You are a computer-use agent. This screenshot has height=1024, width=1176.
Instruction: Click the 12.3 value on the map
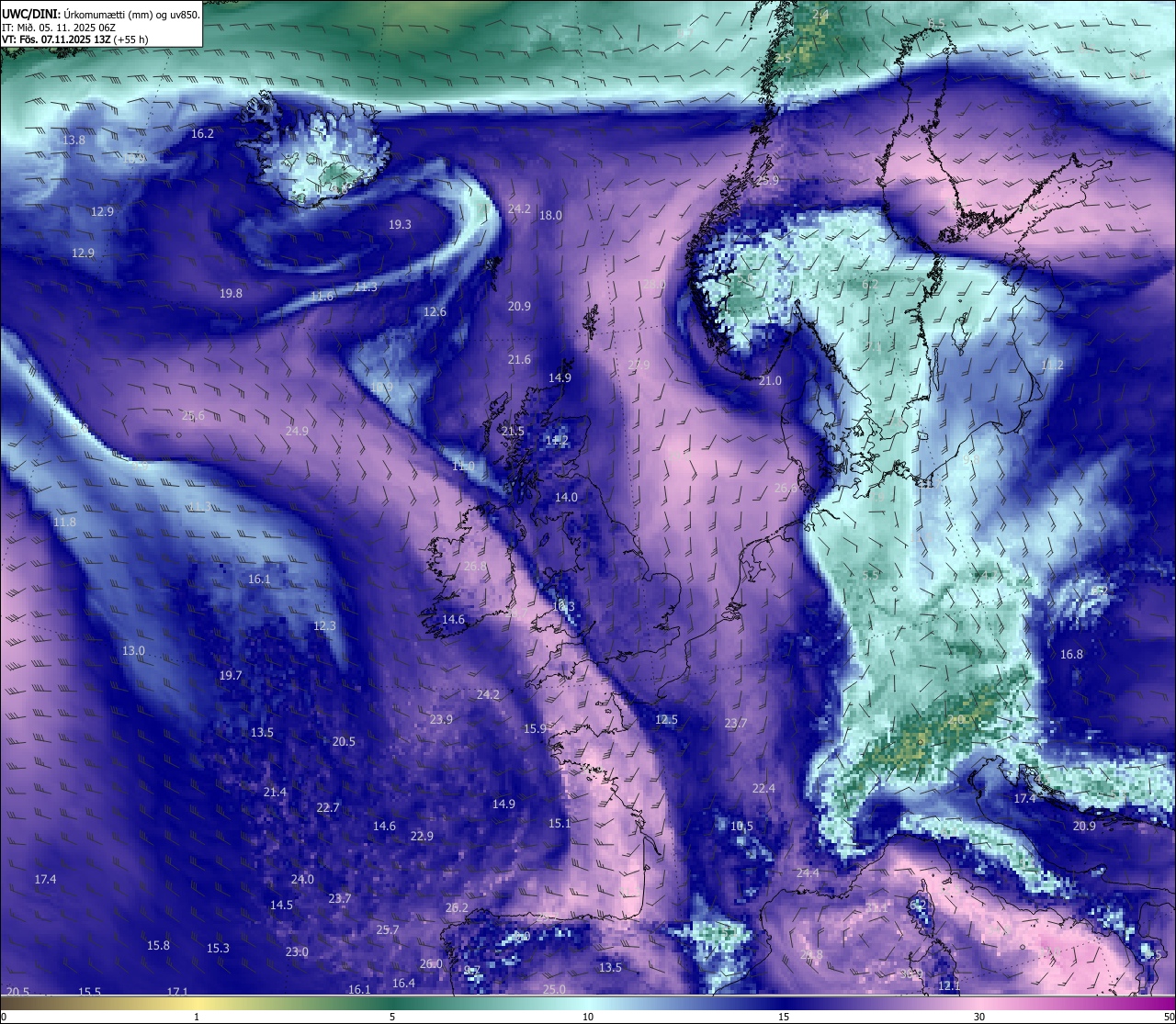click(x=324, y=625)
